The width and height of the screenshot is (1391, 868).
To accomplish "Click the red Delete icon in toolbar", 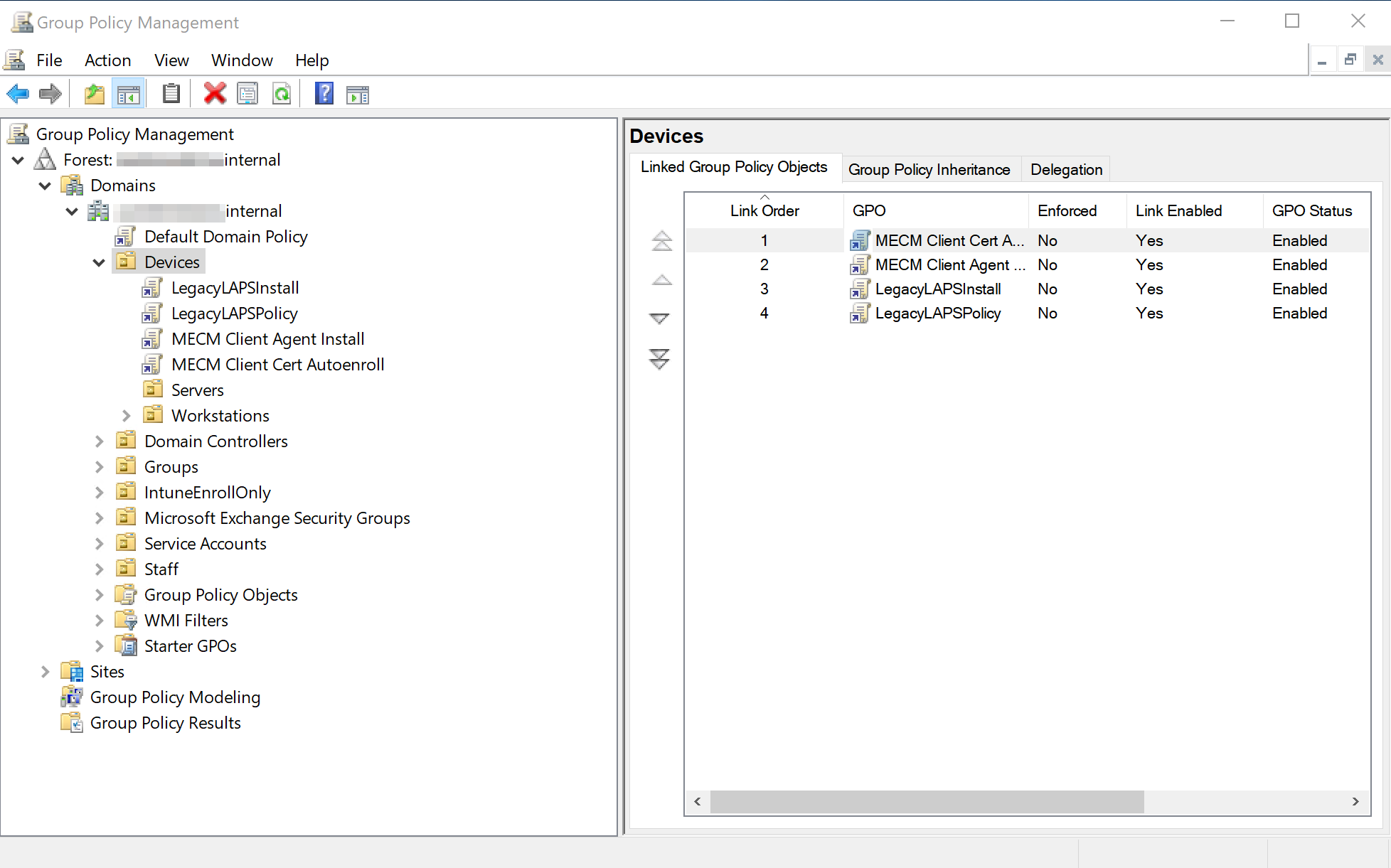I will 215,93.
